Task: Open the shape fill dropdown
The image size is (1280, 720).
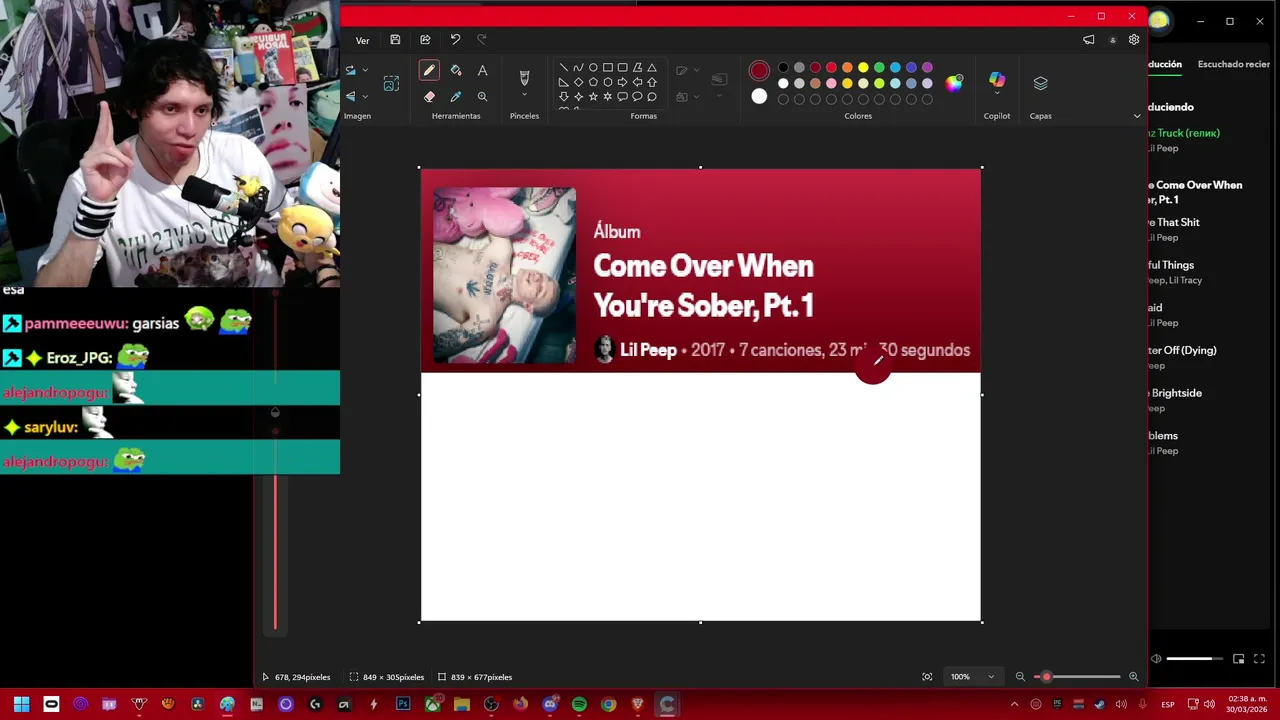Action: 696,97
